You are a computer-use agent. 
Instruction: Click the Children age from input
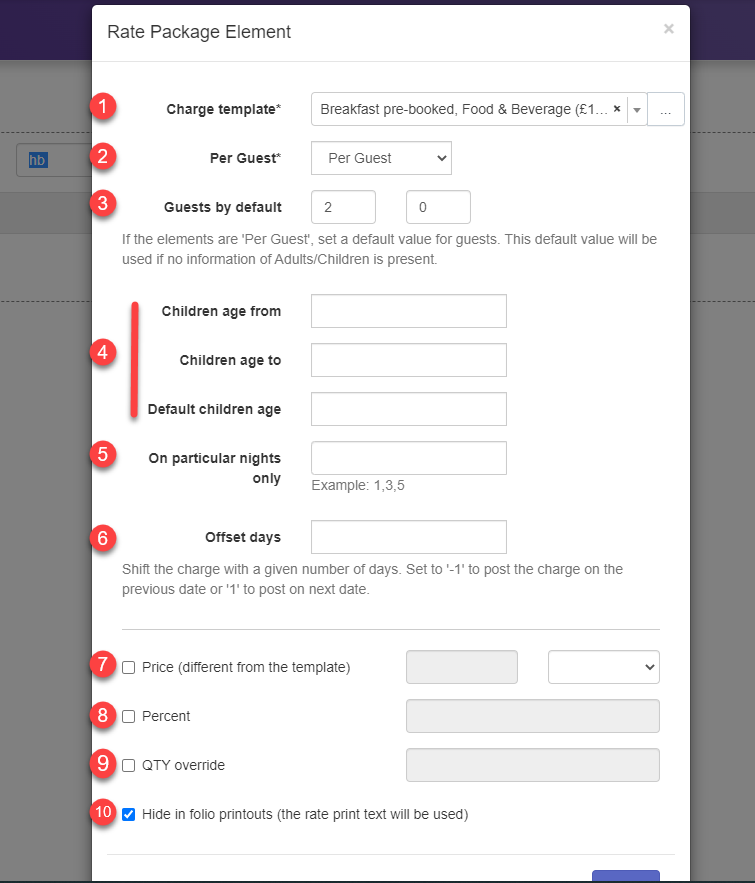coord(408,311)
